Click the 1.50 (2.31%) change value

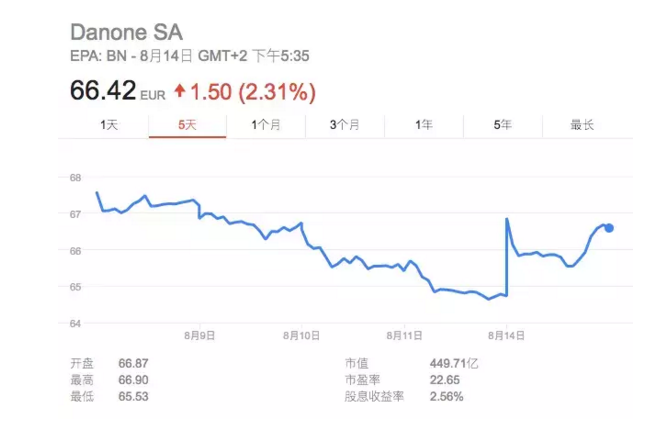point(253,92)
